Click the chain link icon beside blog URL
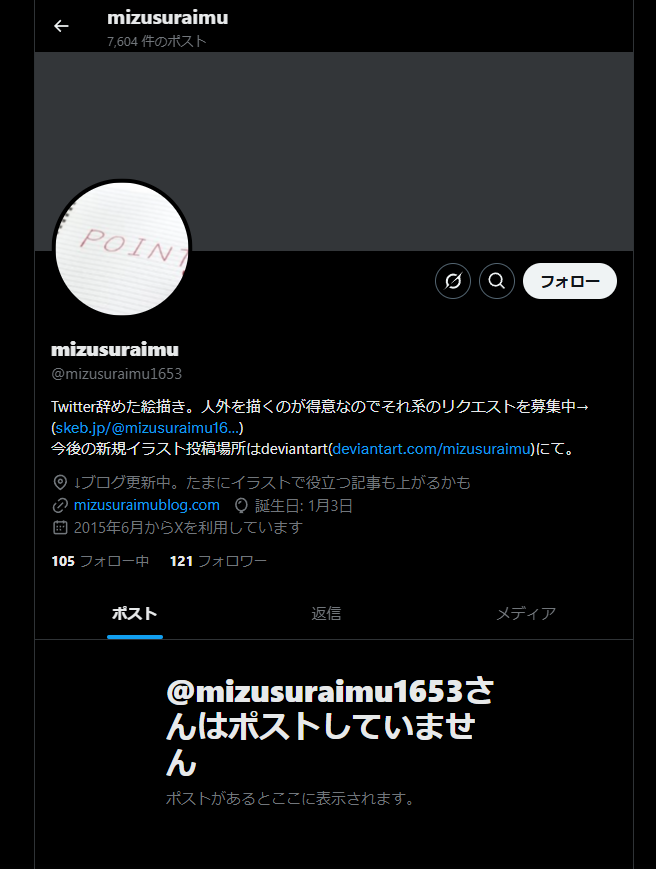656x869 pixels. click(60, 505)
